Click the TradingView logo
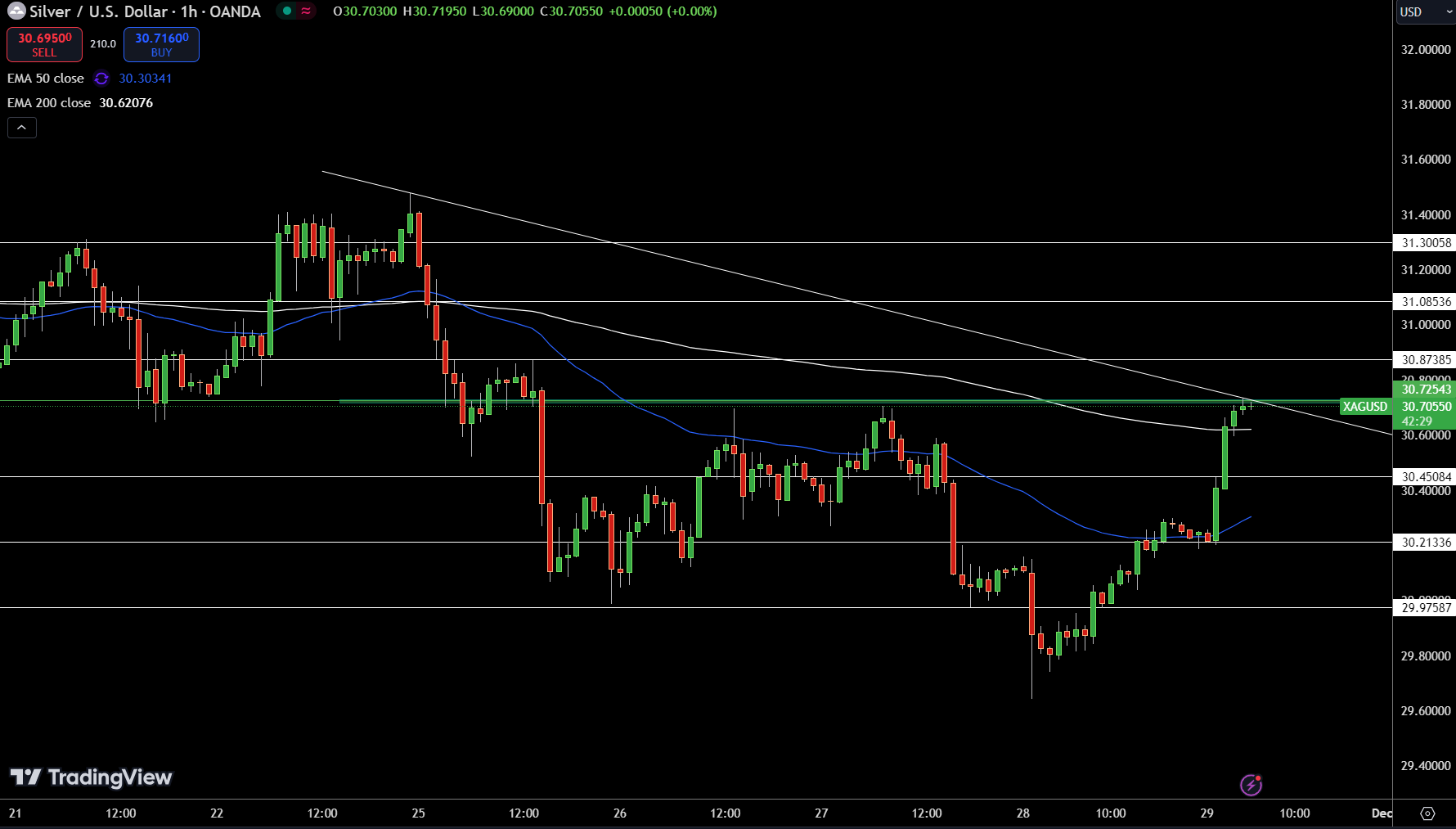The image size is (1456, 829). point(91,777)
